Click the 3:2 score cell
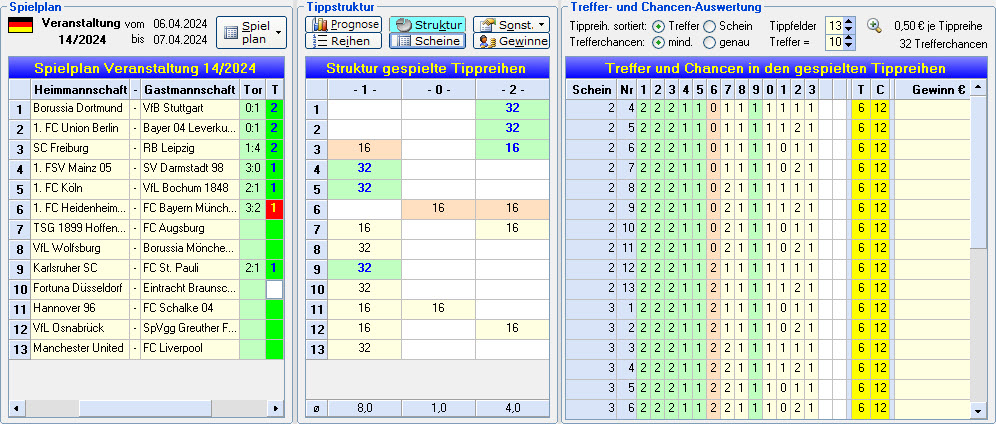Image resolution: width=996 pixels, height=424 pixels. [253, 208]
